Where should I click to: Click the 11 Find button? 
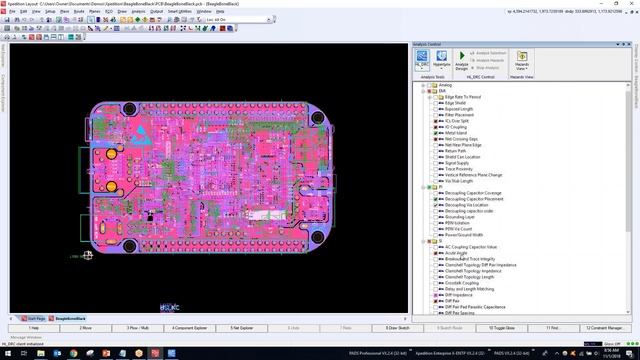[x=553, y=328]
